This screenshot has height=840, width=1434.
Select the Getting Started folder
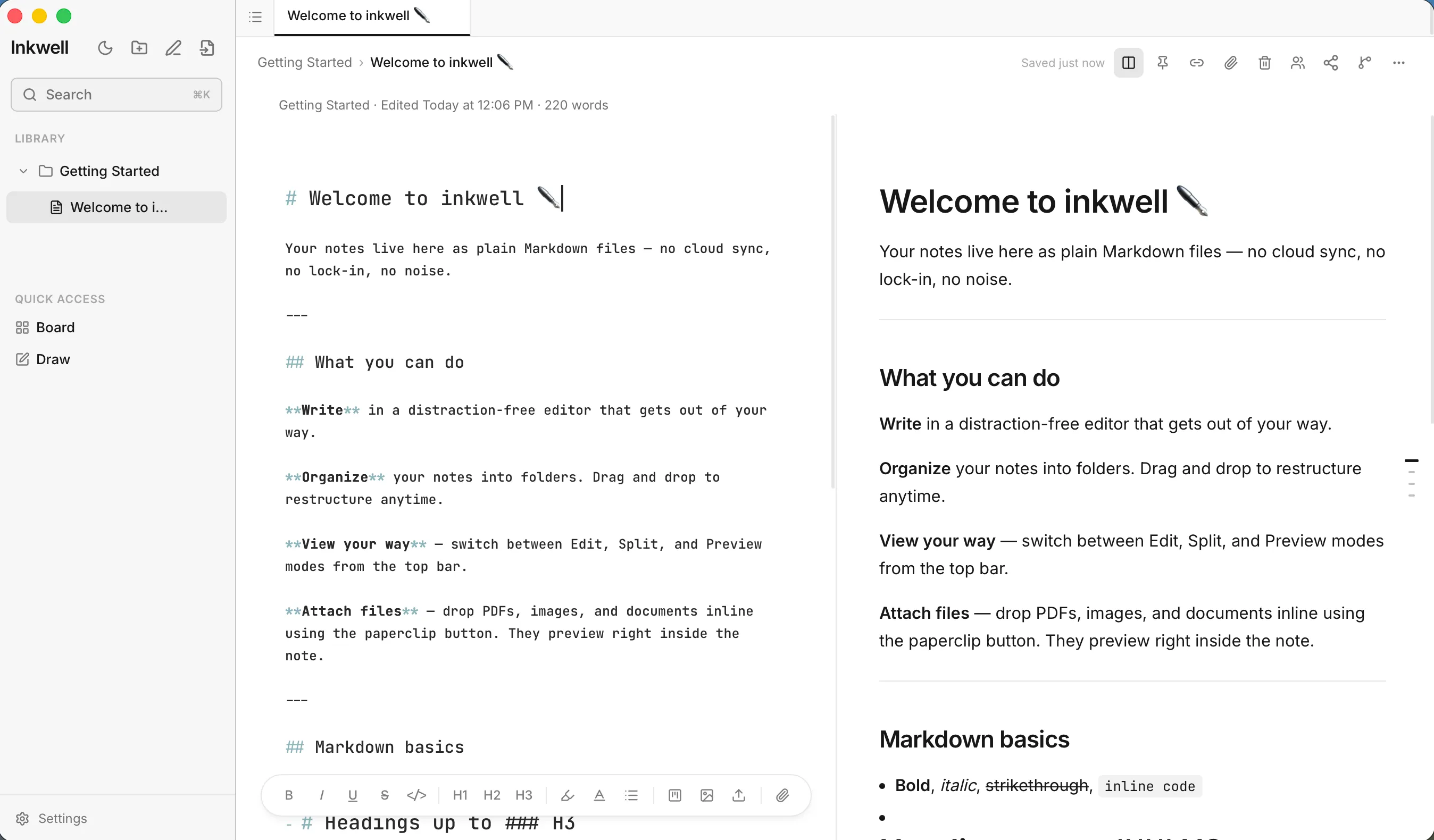point(116,171)
